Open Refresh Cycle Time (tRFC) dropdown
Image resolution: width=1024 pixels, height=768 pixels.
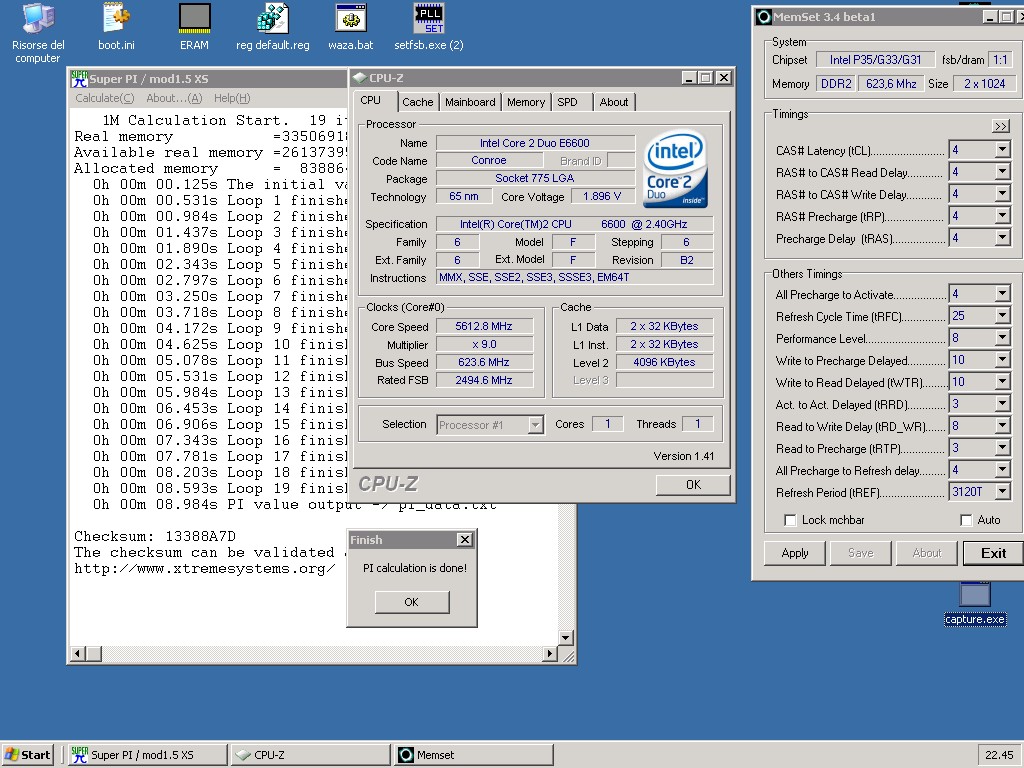(1002, 315)
